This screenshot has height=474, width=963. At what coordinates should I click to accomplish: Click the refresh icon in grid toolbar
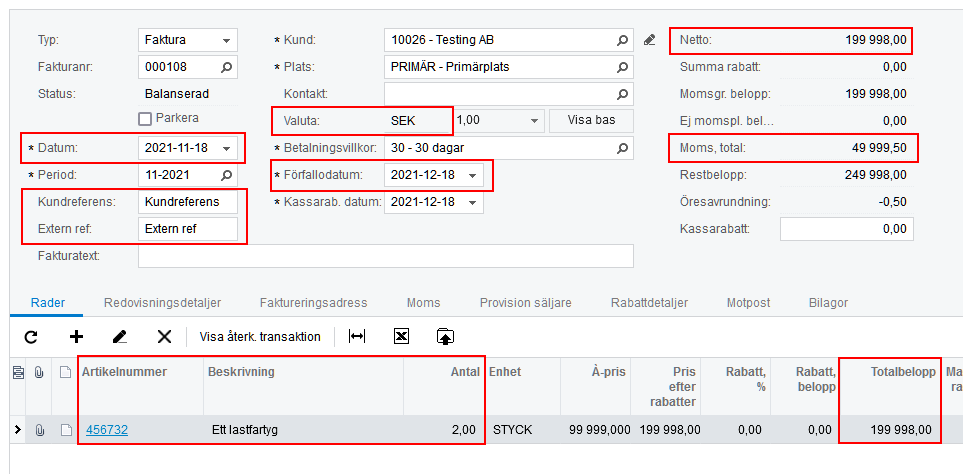tap(31, 337)
